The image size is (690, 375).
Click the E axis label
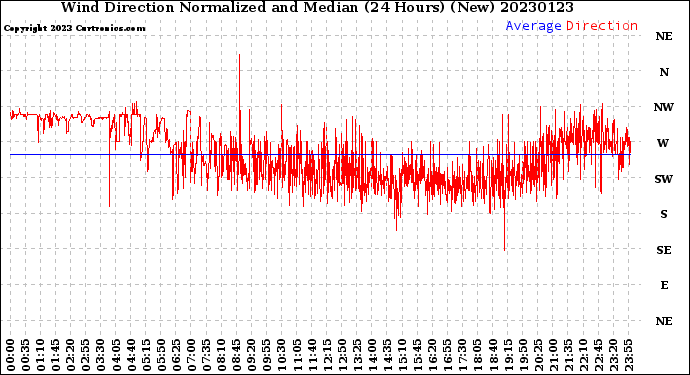click(x=664, y=285)
